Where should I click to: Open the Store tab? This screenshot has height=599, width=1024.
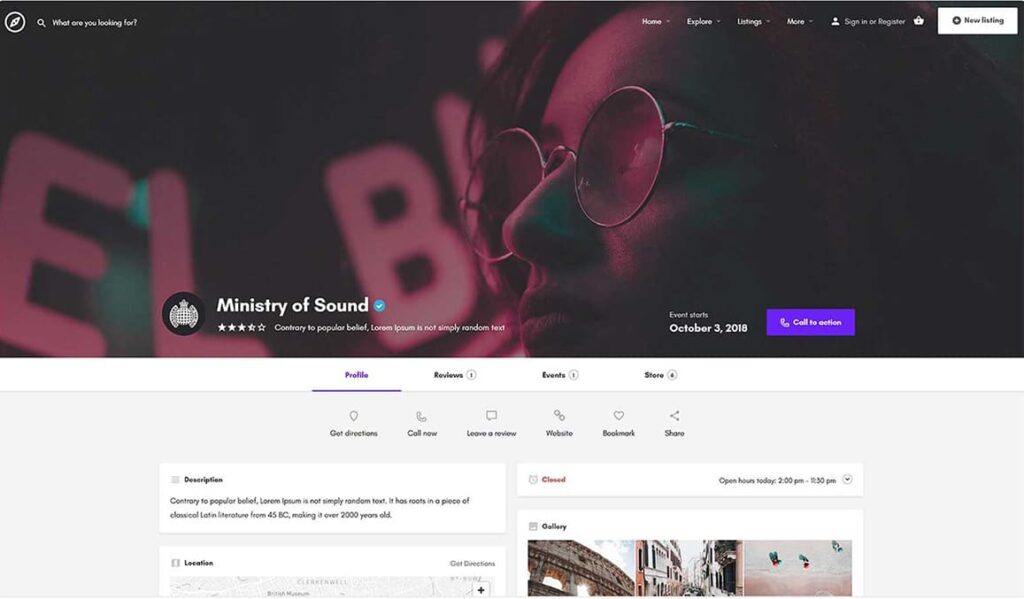pyautogui.click(x=660, y=375)
